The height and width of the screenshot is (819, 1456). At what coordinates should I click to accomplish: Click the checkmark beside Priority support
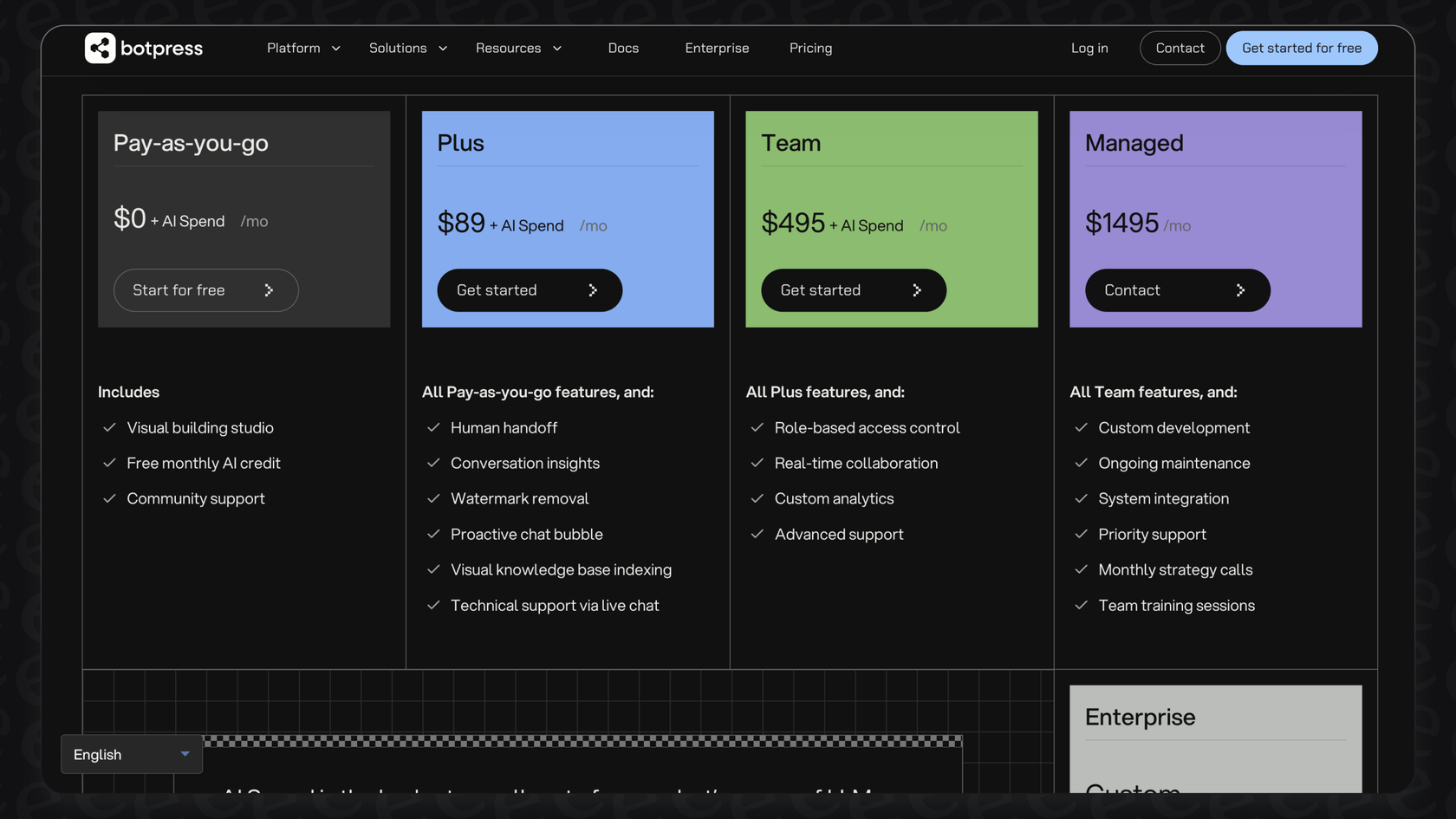1081,534
